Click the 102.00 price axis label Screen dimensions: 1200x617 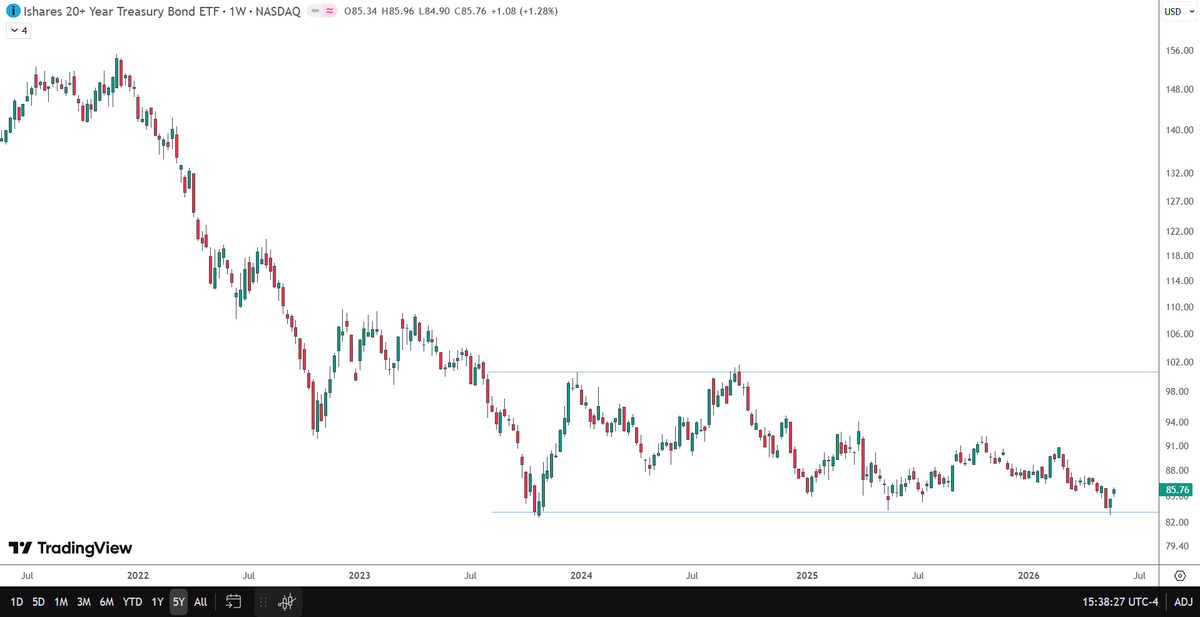coord(1179,362)
